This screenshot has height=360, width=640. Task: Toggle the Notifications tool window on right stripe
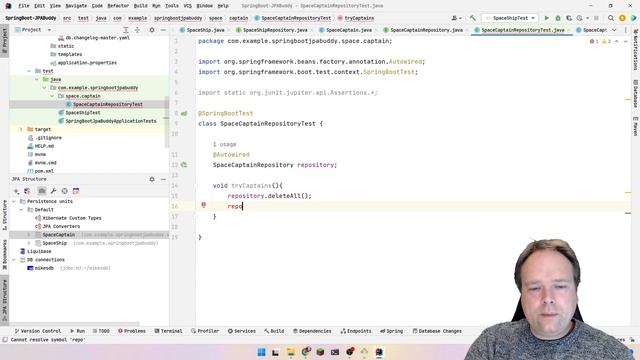point(636,50)
